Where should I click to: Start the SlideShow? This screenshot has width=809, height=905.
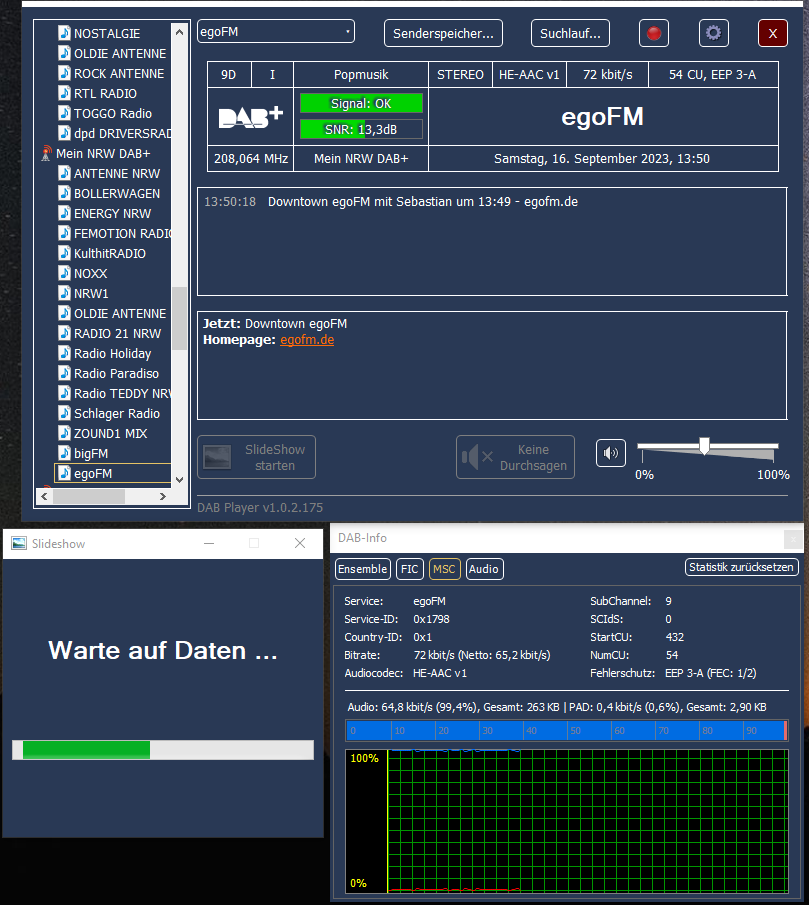click(x=256, y=457)
